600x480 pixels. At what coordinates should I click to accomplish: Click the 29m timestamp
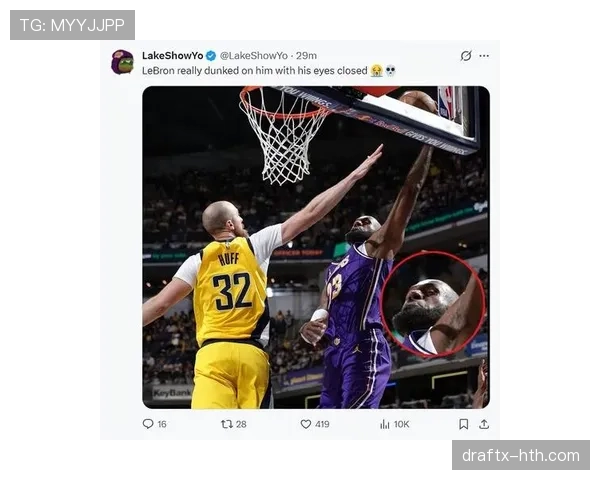306,56
